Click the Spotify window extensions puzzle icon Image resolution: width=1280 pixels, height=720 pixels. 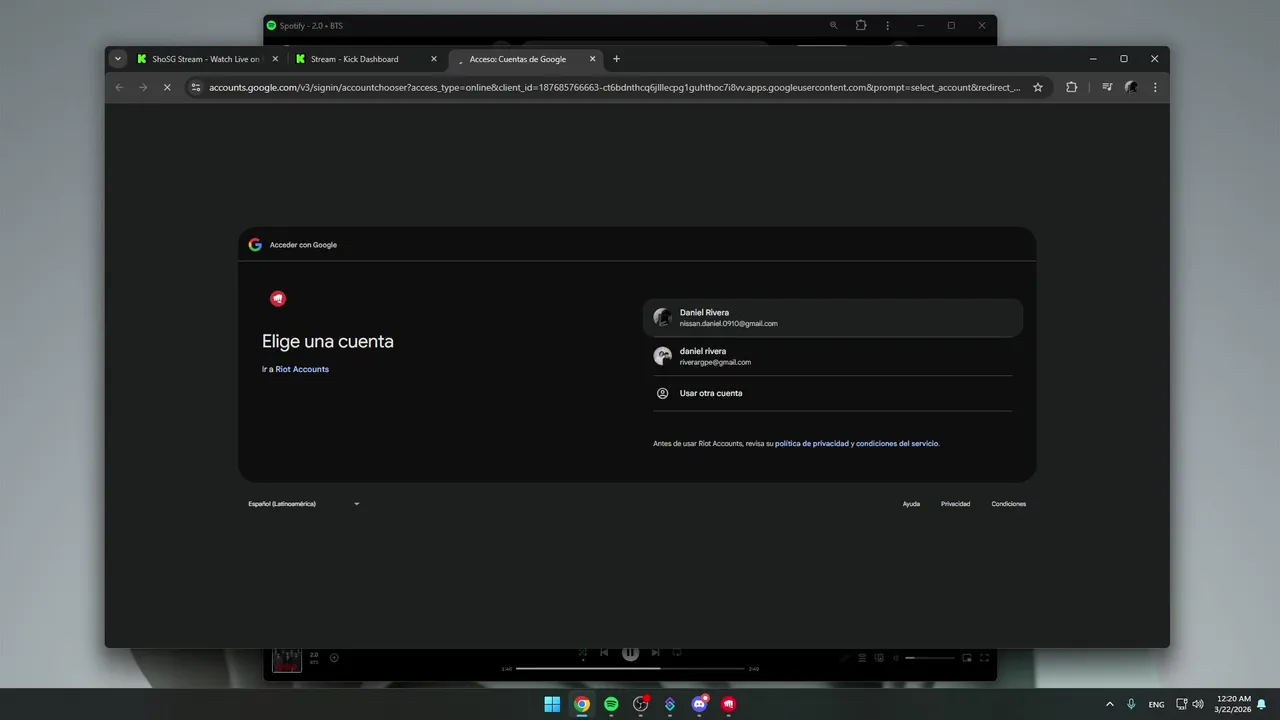click(860, 25)
